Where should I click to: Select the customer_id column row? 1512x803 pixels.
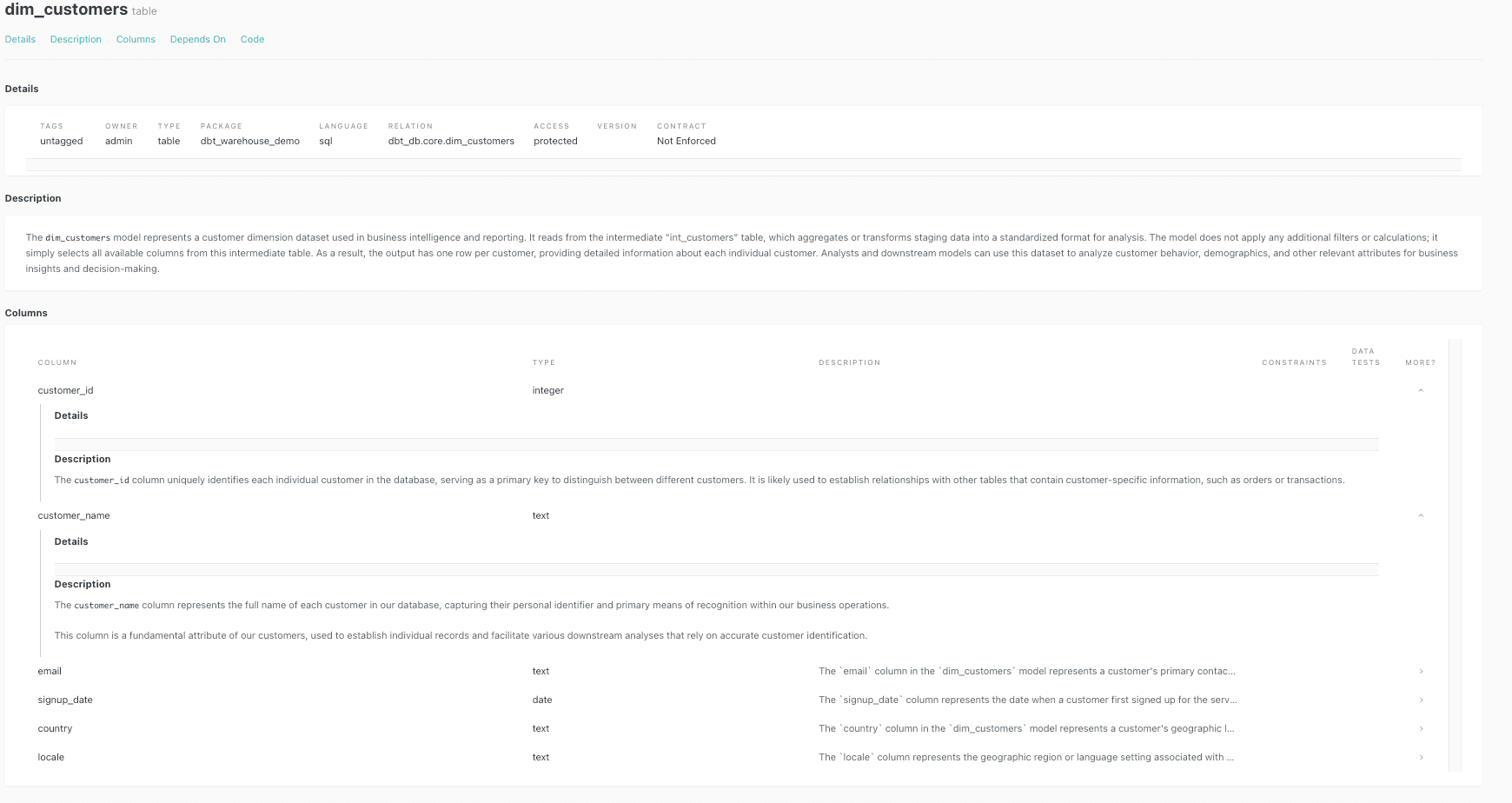pos(65,390)
